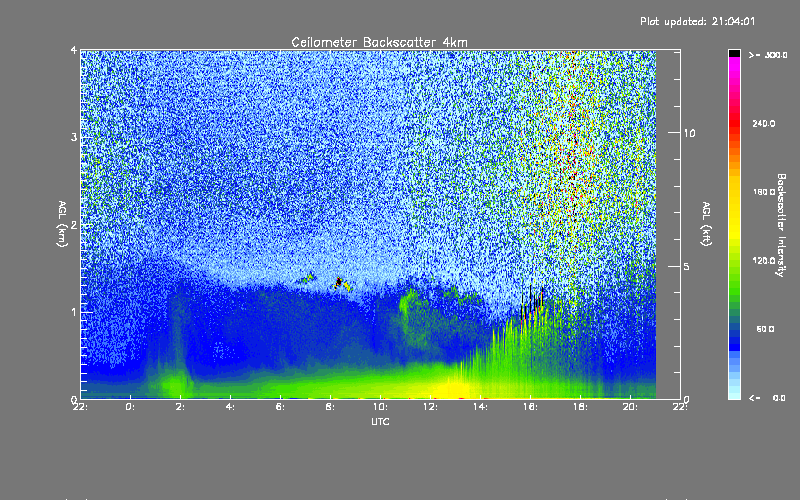The image size is (800, 500).
Task: Select the '6:' UTC hour label
Action: pos(280,407)
